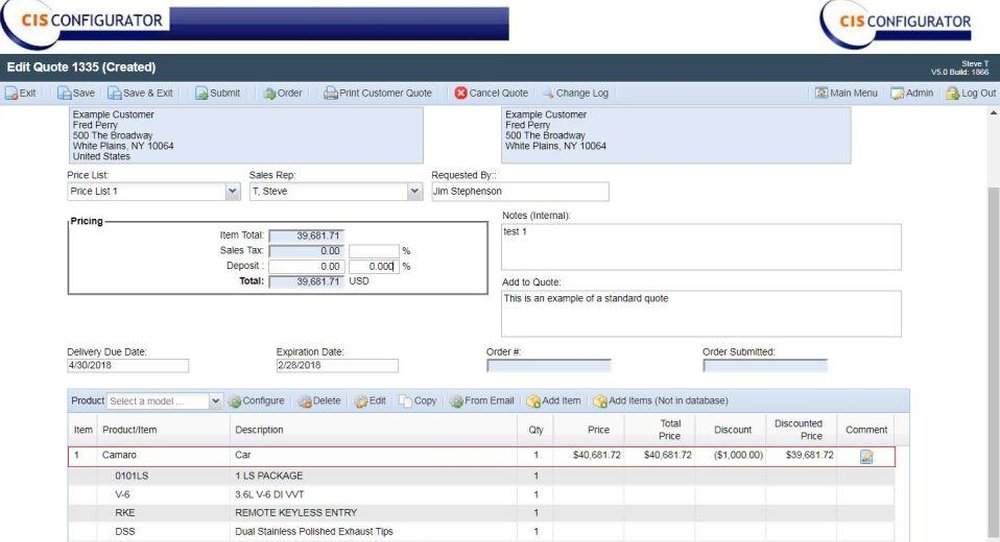This screenshot has width=1000, height=542.
Task: Click the Discount column header
Action: click(x=732, y=430)
